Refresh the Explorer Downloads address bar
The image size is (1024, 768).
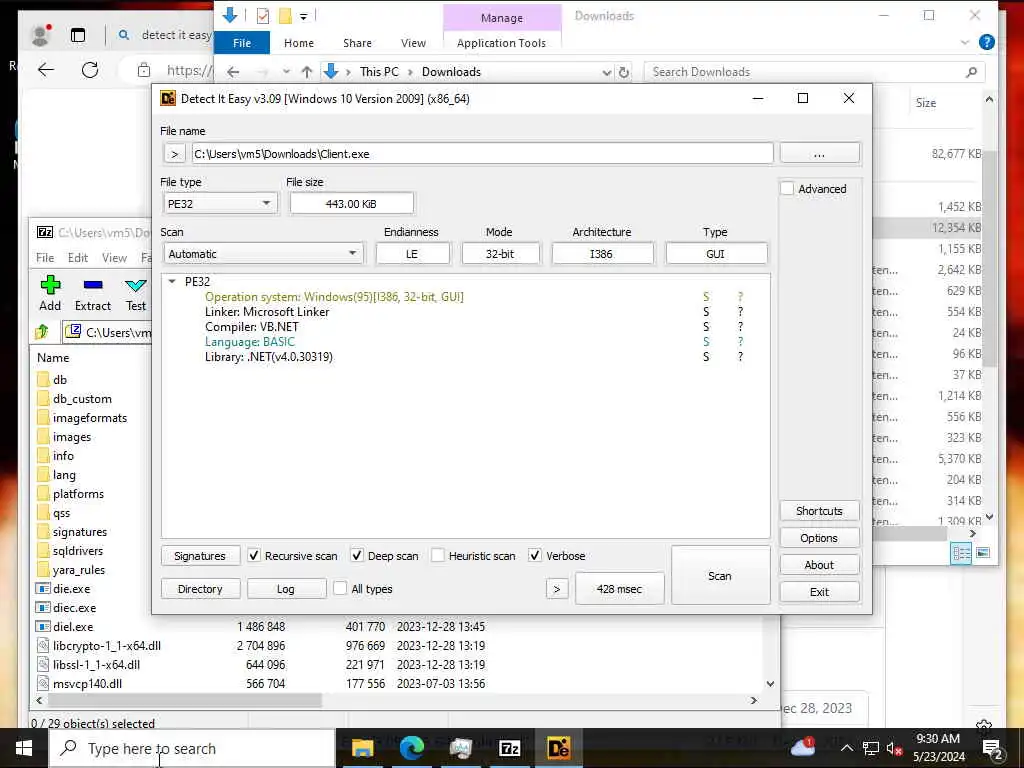pyautogui.click(x=624, y=72)
